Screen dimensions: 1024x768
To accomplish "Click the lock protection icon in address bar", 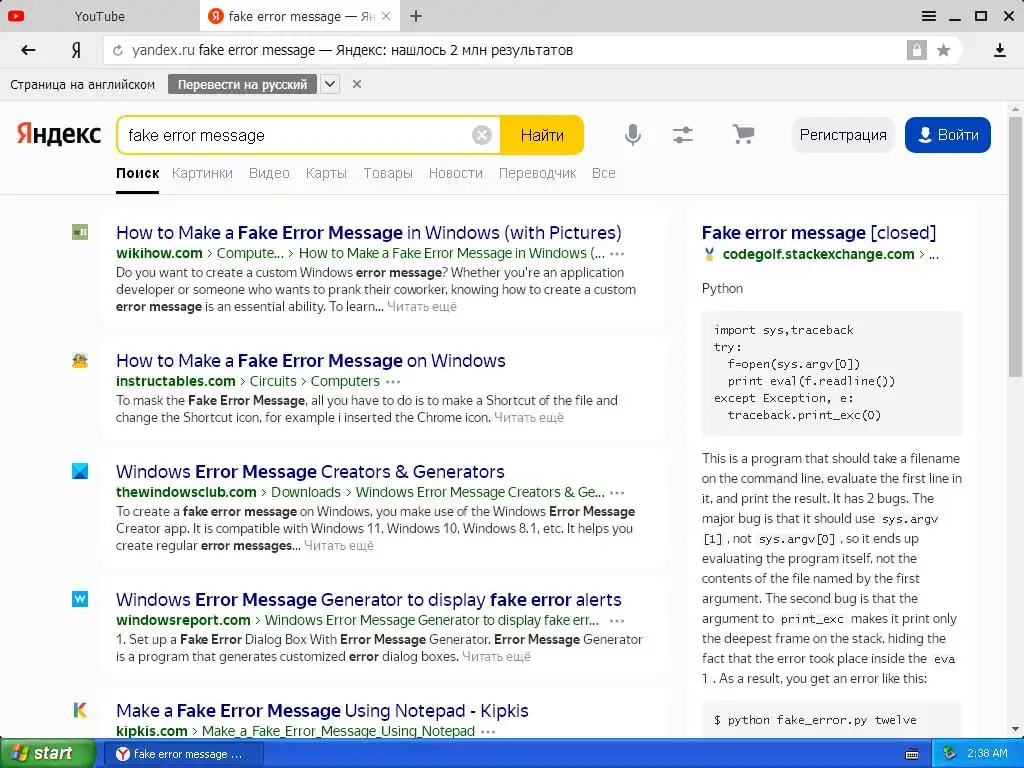I will 916,50.
